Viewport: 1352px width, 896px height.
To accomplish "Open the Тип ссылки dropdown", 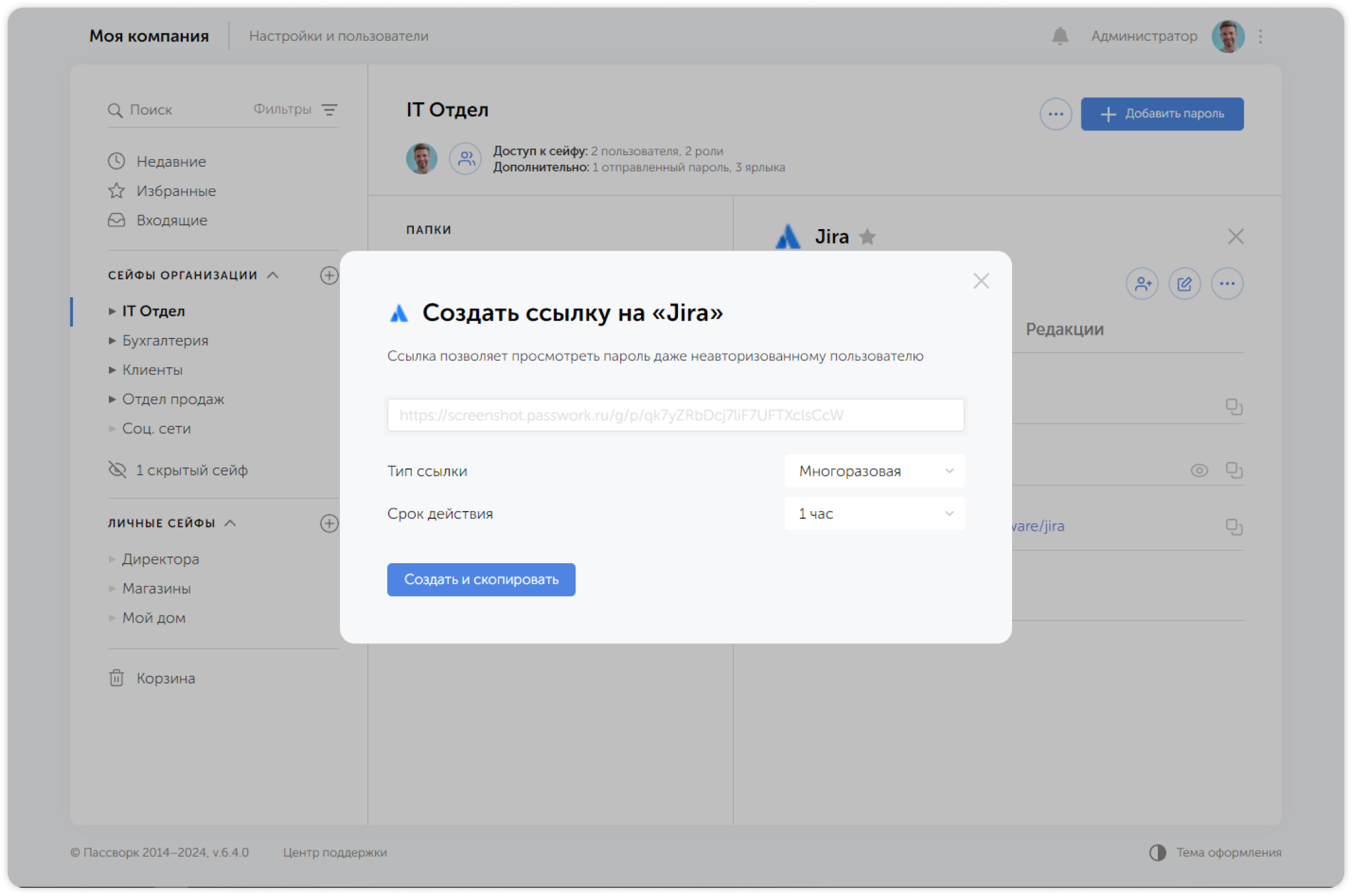I will 874,471.
